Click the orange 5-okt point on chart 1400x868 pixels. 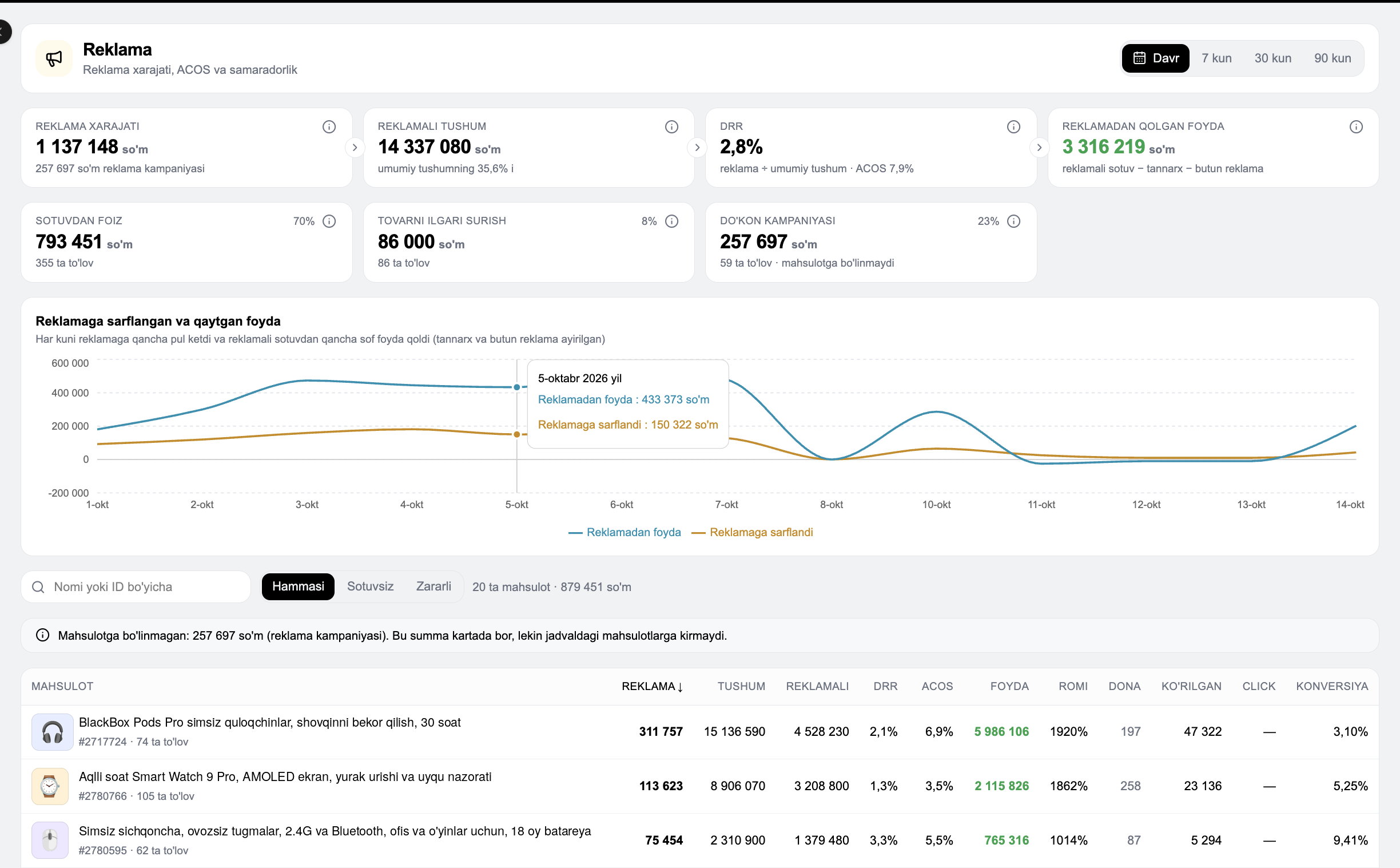click(516, 434)
